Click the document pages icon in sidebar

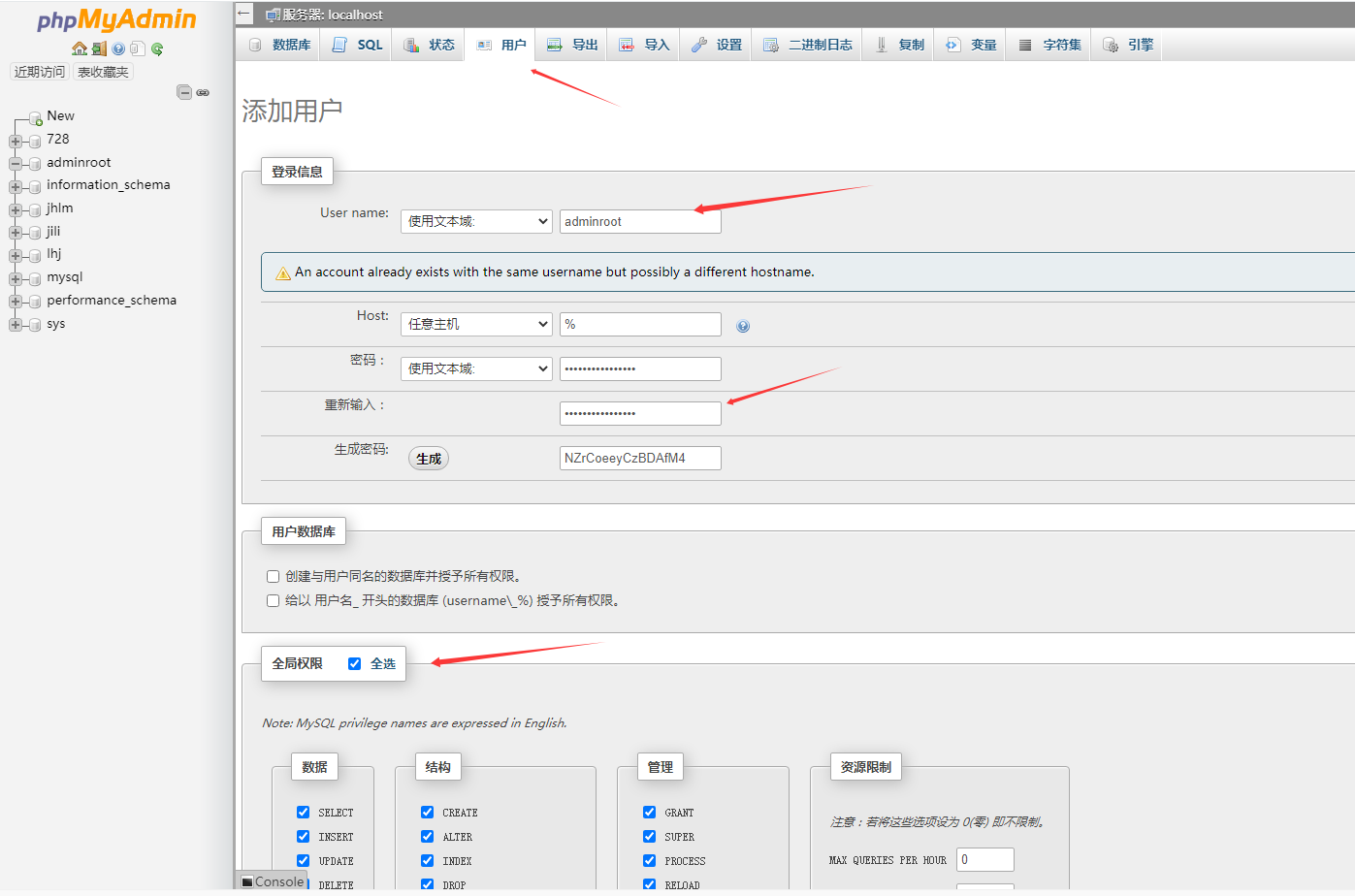pos(137,48)
